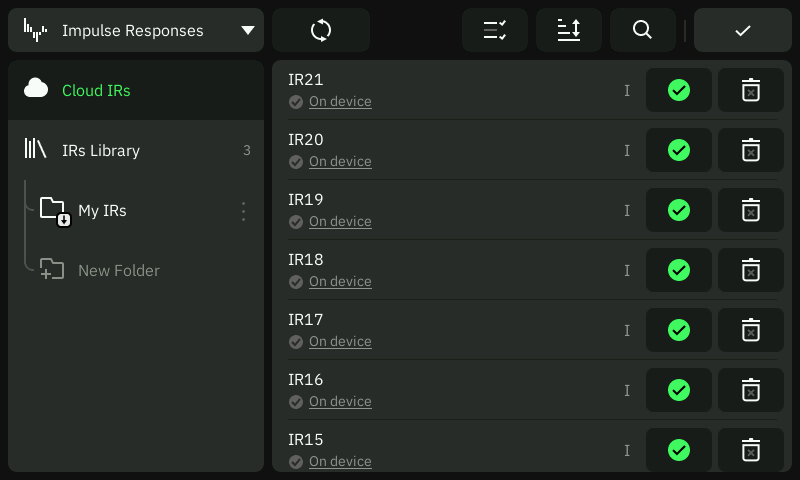Select the IR19 list row name
Viewport: 800px width, 480px height.
click(306, 200)
